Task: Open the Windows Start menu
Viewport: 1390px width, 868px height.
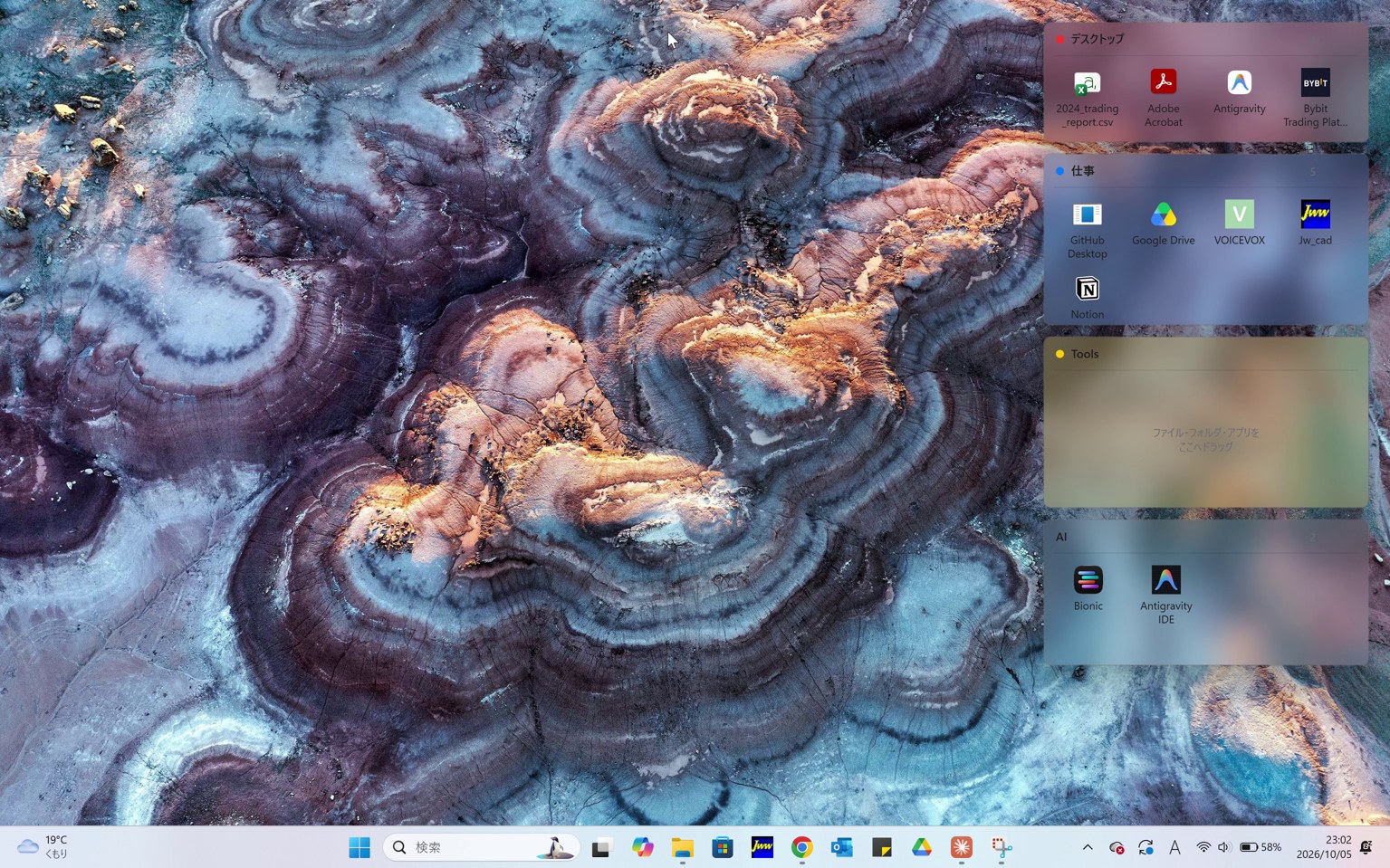Action: (x=359, y=847)
